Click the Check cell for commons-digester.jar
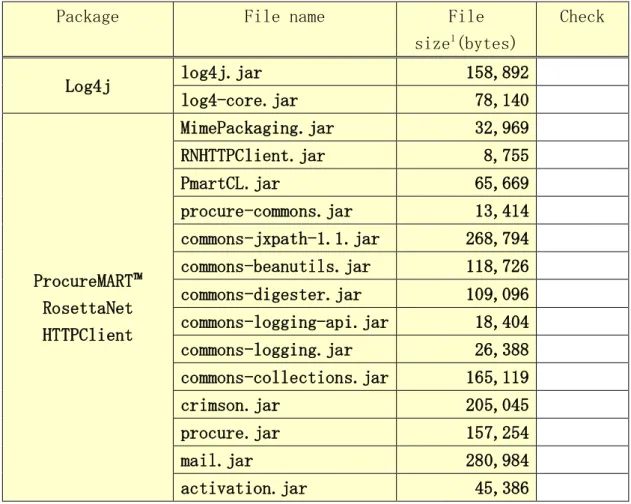The image size is (631, 504). pos(582,294)
